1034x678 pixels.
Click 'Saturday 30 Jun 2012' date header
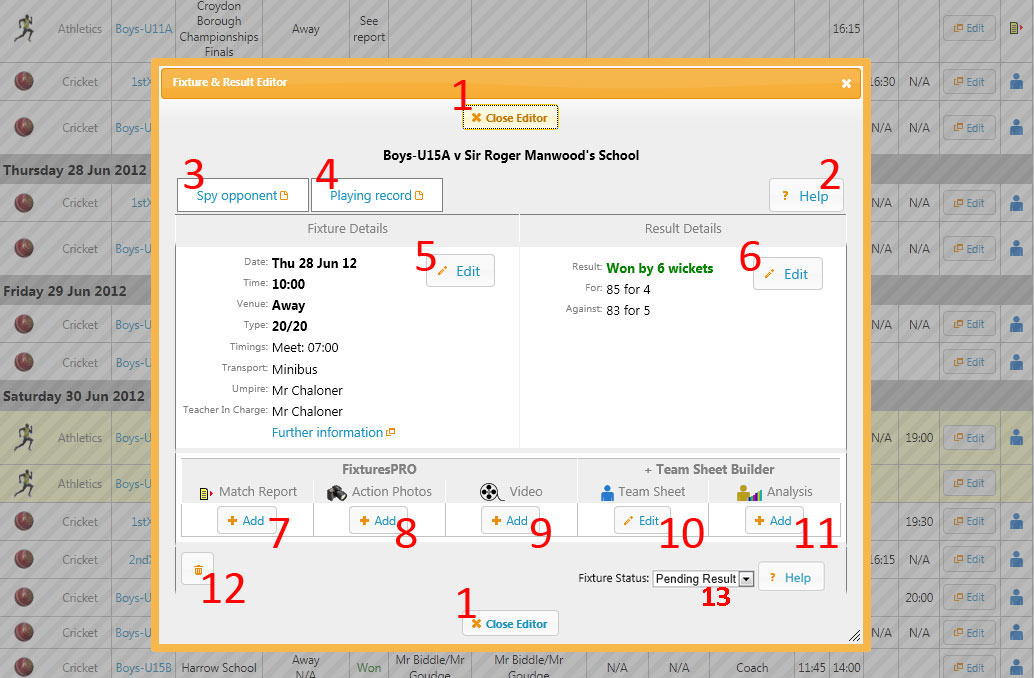coord(74,396)
